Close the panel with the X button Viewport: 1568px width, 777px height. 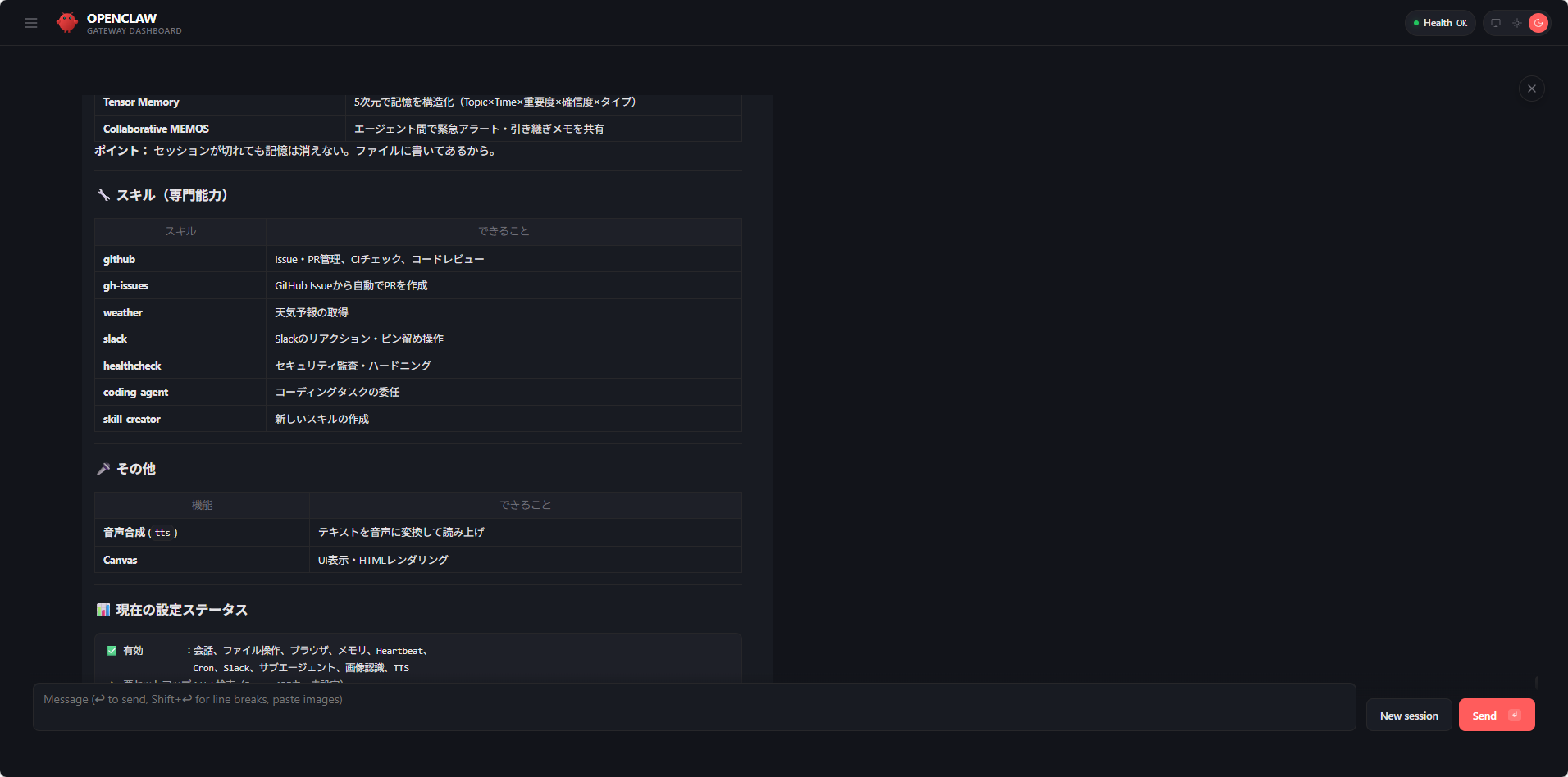(x=1531, y=89)
